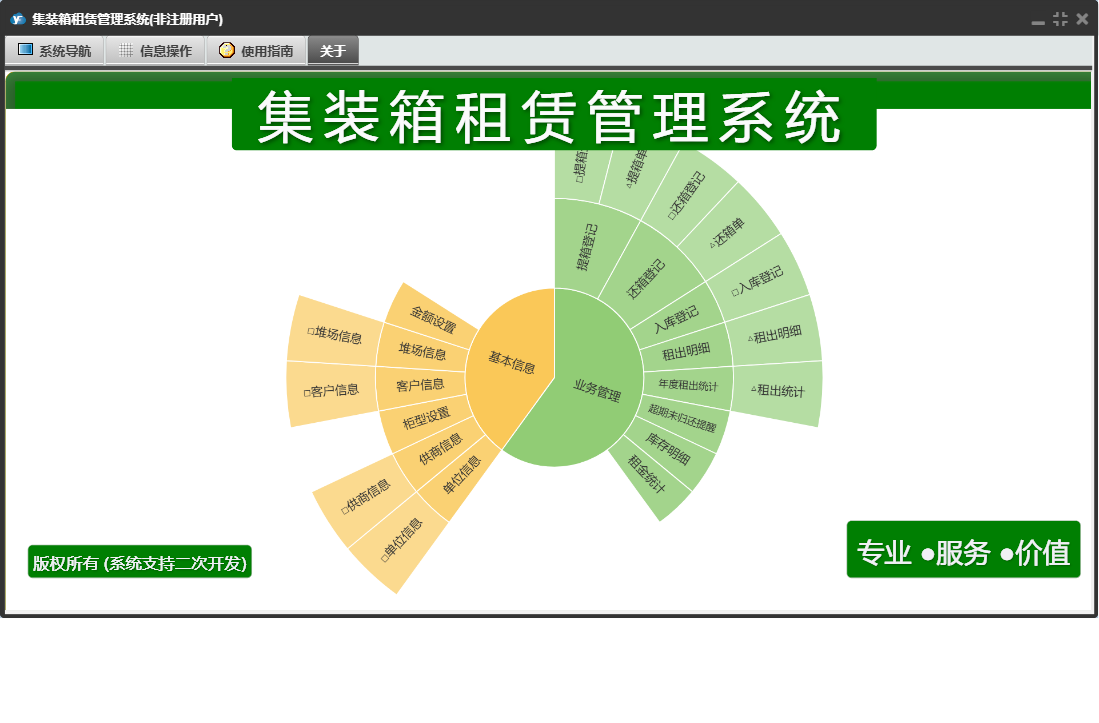Switch to the 信息操作 tab

click(156, 50)
